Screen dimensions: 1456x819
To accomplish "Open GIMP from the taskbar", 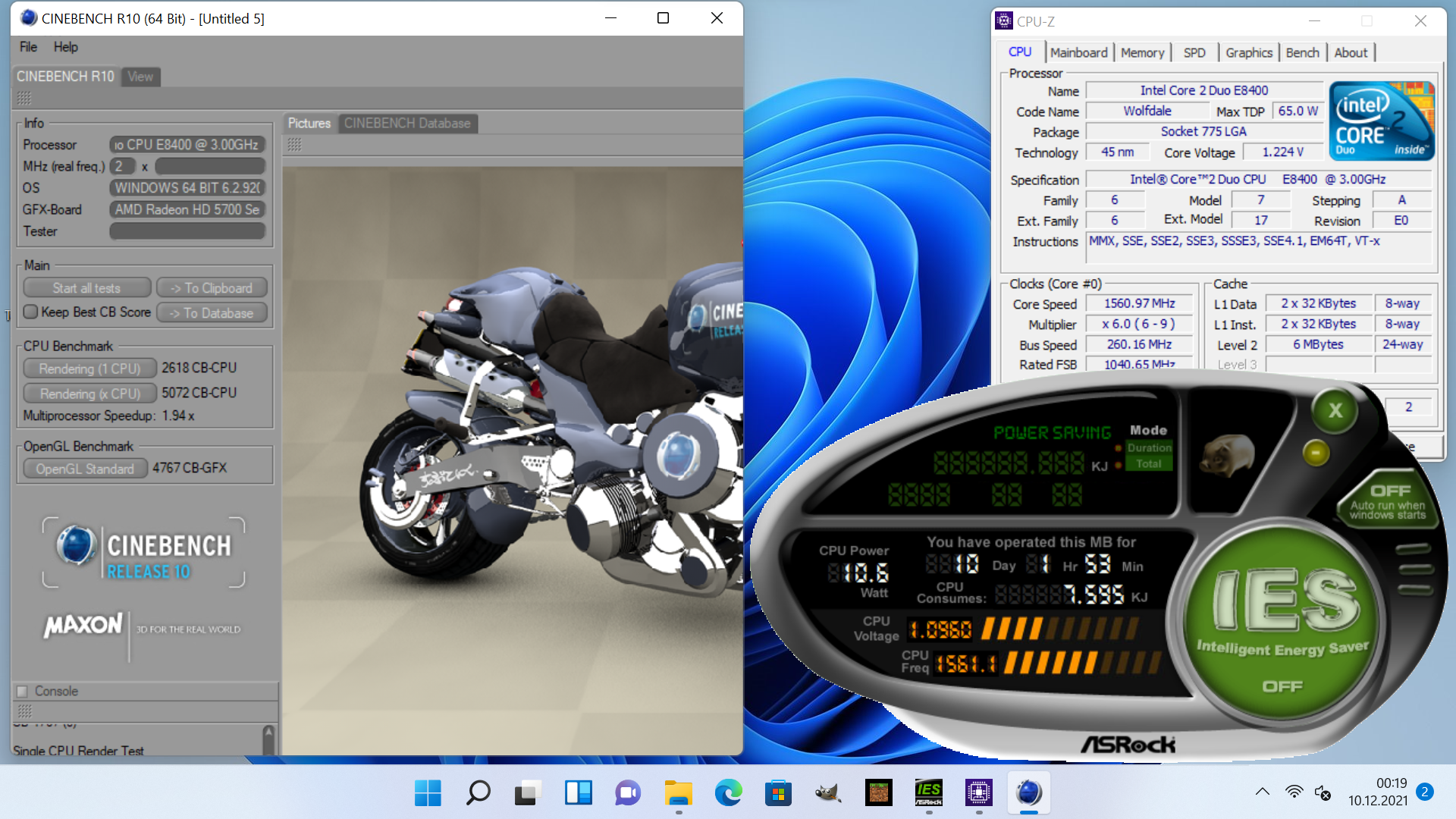I will tap(828, 793).
